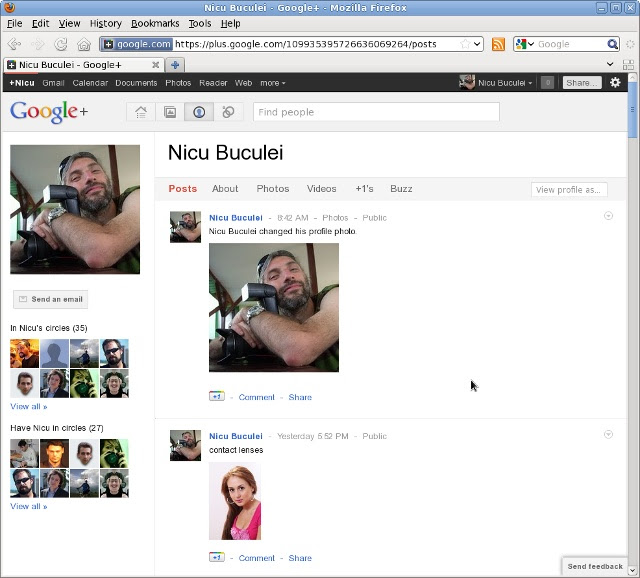Switch to the profile Photos tab
Image resolution: width=640 pixels, height=578 pixels.
pos(273,189)
